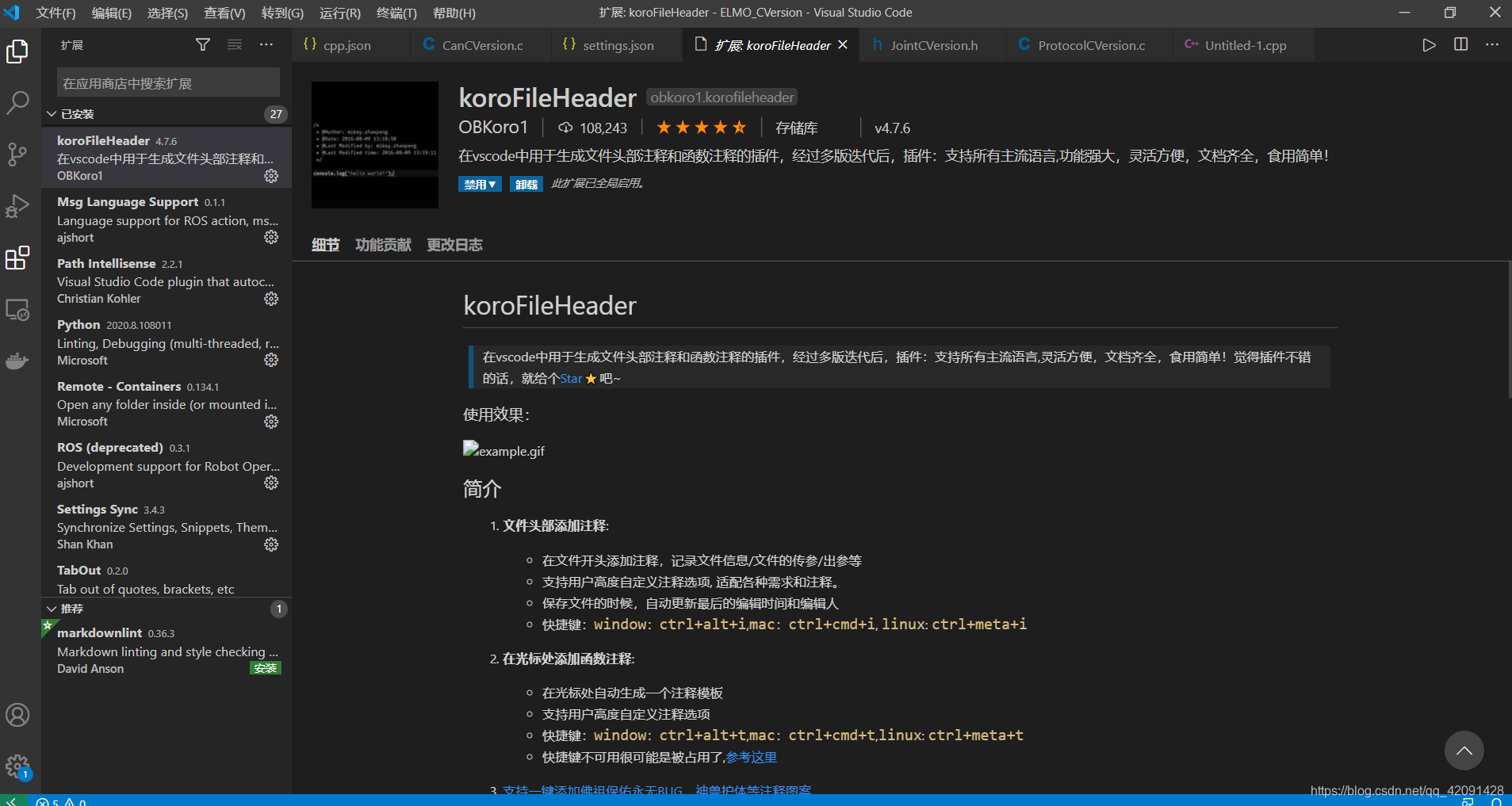Screen dimensions: 1512x806
Task: Click the extension ID obkoro1.korofileheader badge
Action: click(722, 97)
